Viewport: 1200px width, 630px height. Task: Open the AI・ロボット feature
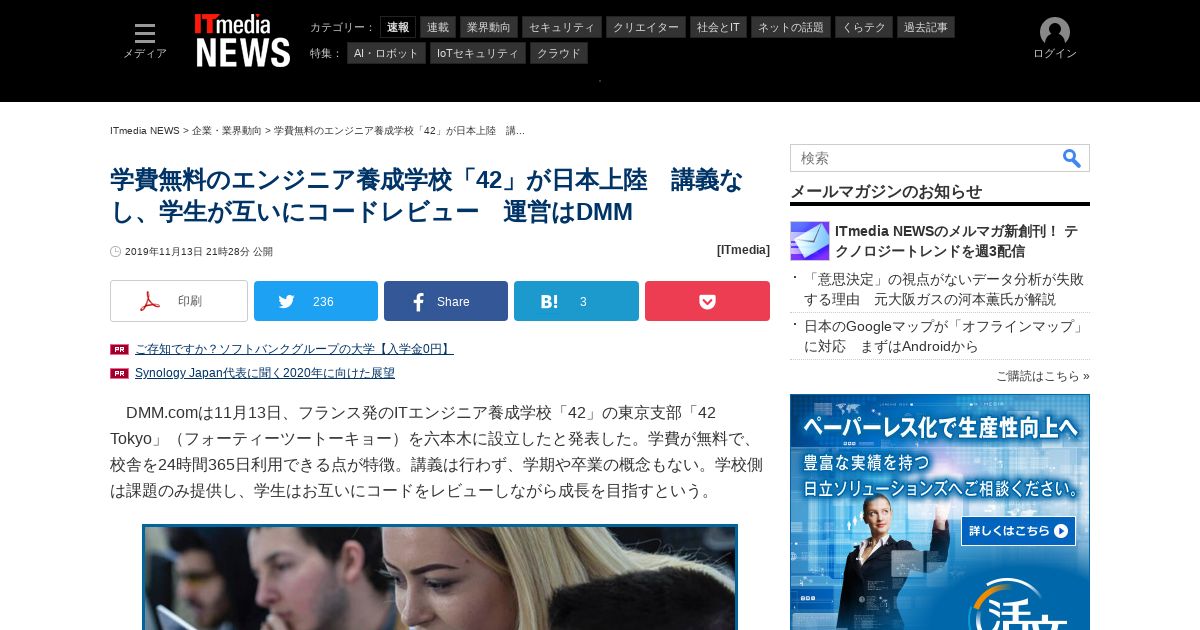tap(386, 53)
